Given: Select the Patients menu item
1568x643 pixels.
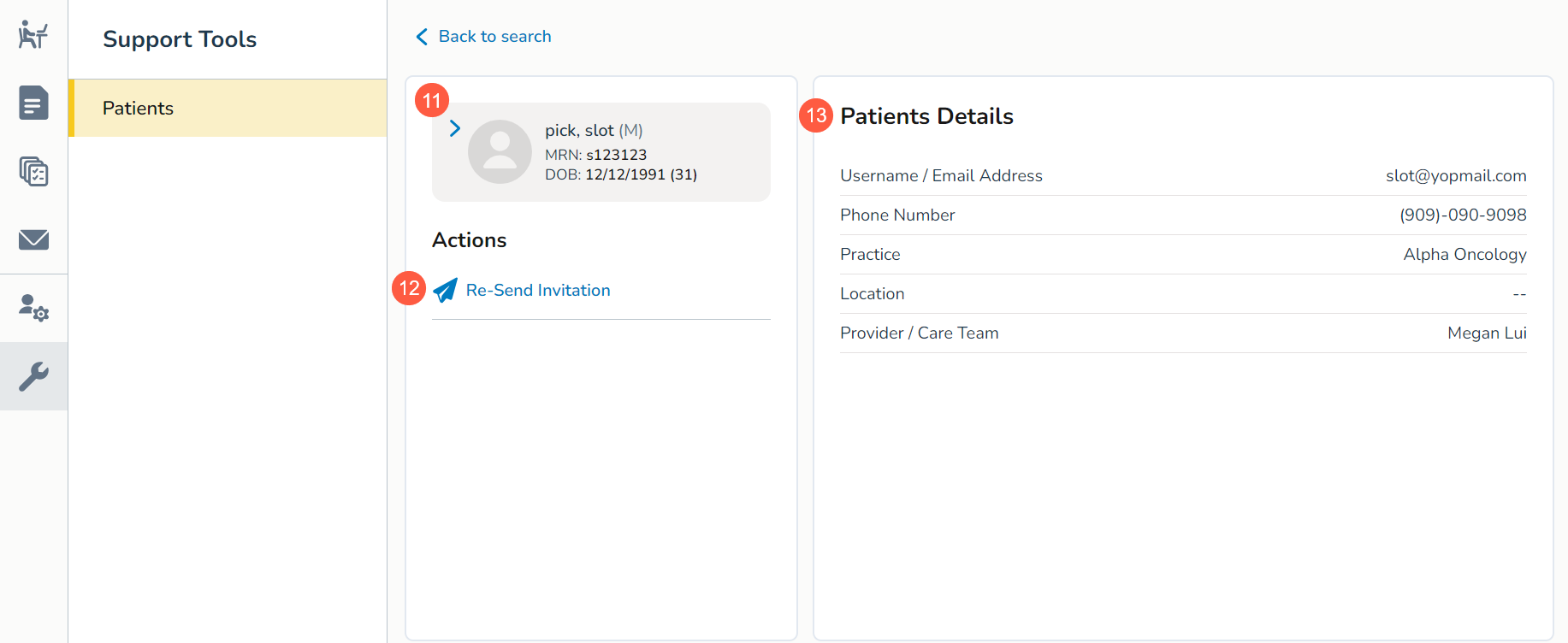Looking at the screenshot, I should click(x=228, y=108).
